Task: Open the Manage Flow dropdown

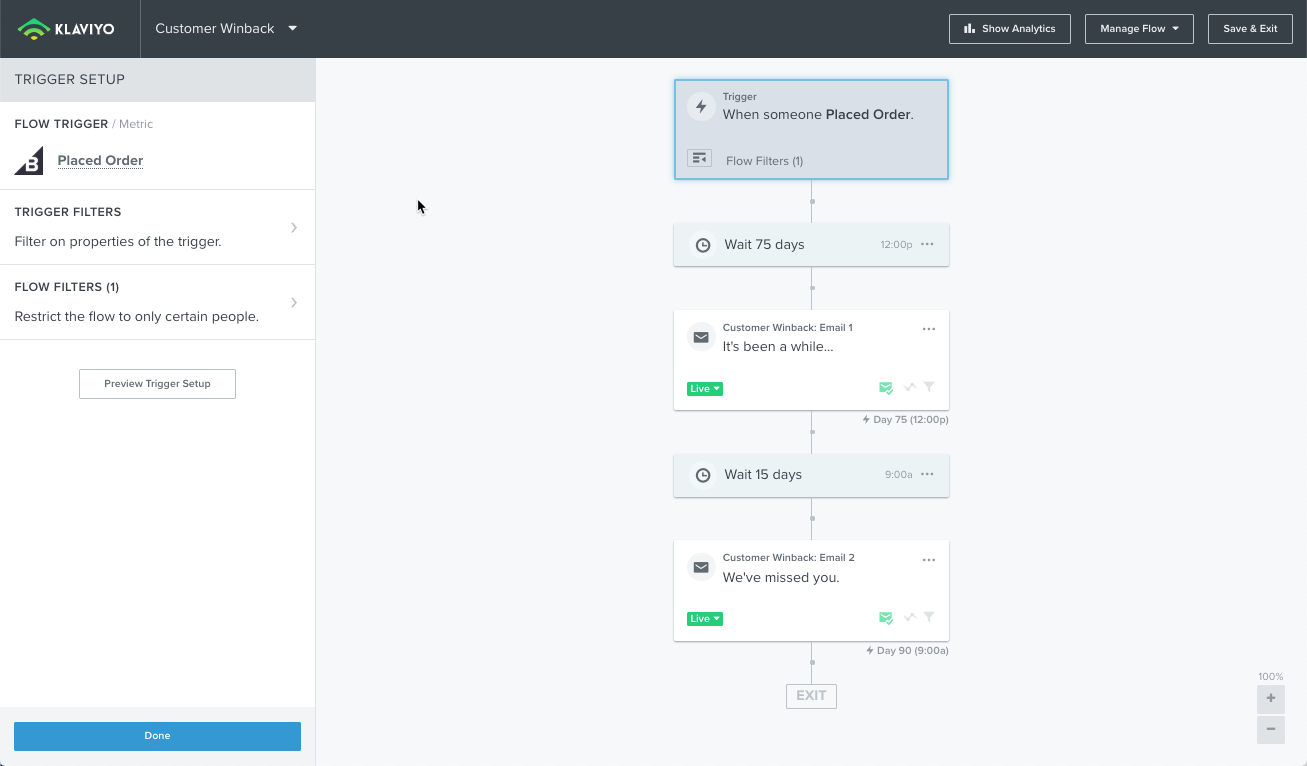Action: (1139, 29)
